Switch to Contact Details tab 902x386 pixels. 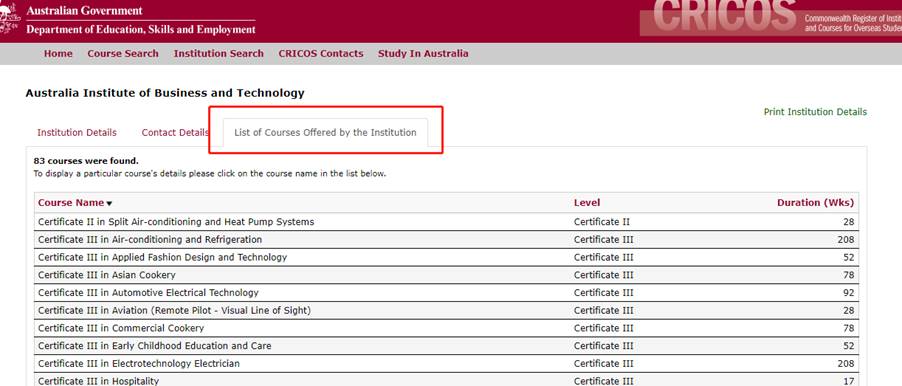pyautogui.click(x=175, y=132)
